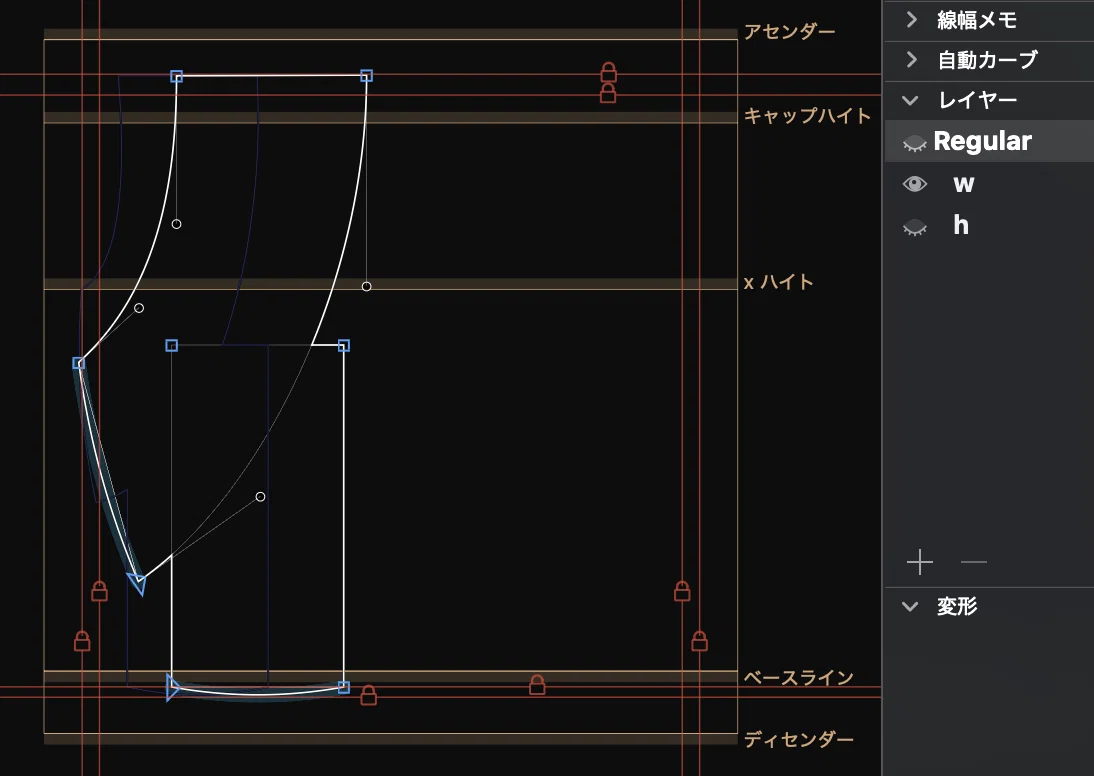Select the leftmost node below the x-height line
The image size is (1094, 776).
point(79,363)
